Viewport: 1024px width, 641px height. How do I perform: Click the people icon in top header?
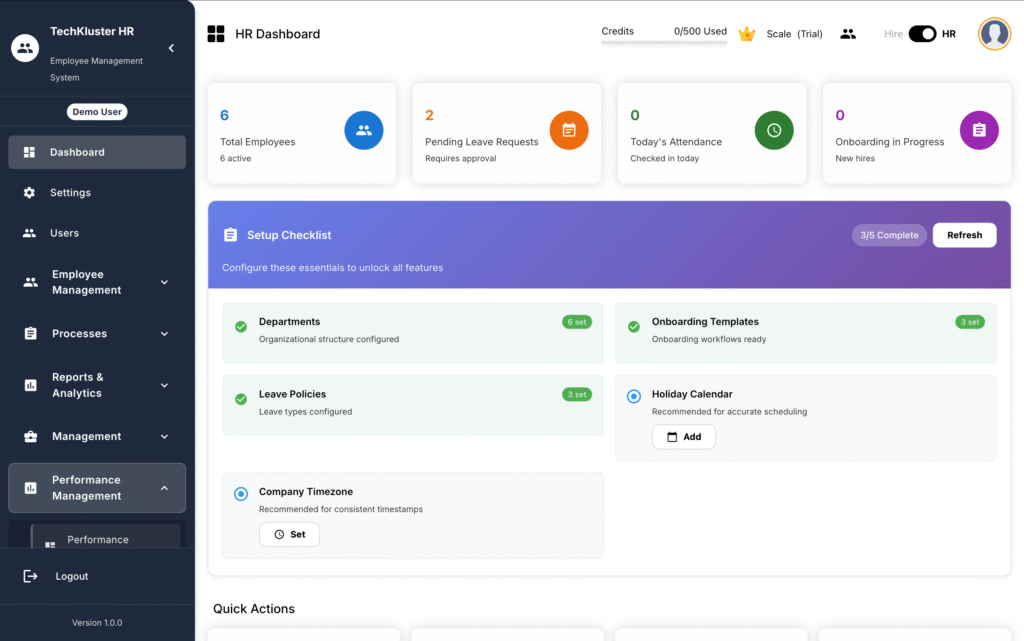point(848,34)
